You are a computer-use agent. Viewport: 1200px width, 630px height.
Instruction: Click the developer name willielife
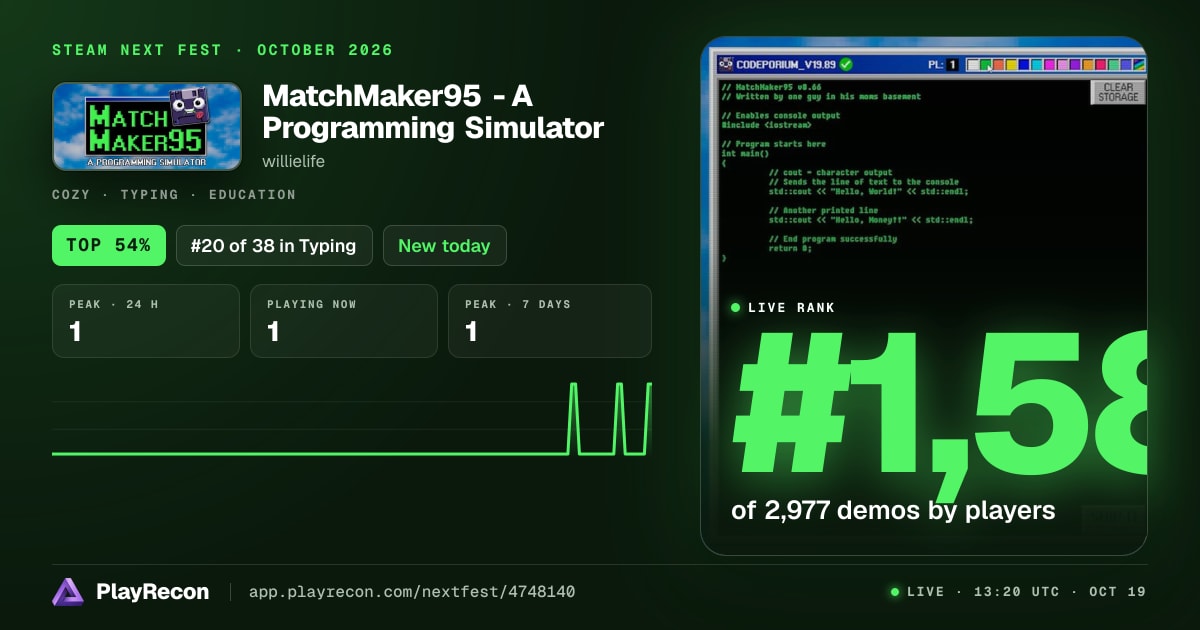point(293,161)
